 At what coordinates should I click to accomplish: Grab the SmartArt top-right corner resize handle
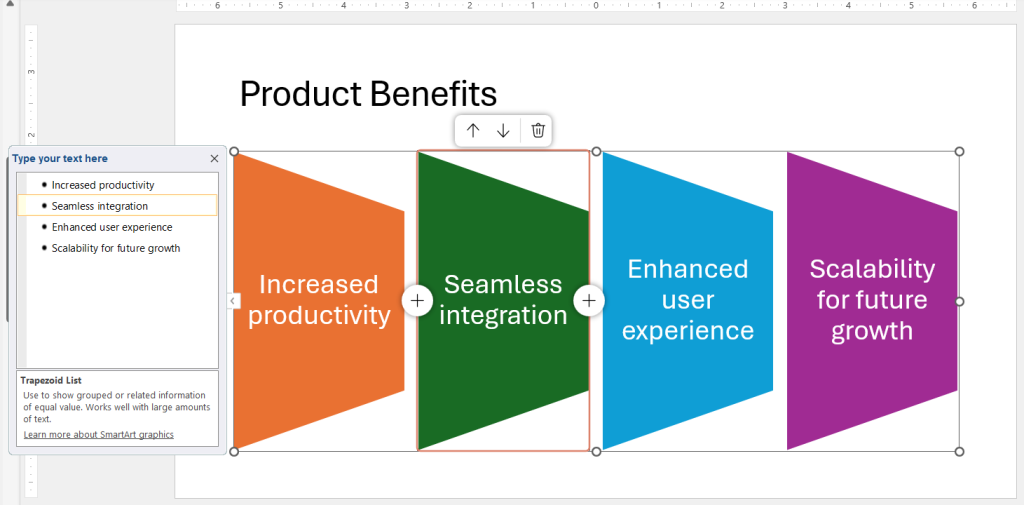click(959, 152)
